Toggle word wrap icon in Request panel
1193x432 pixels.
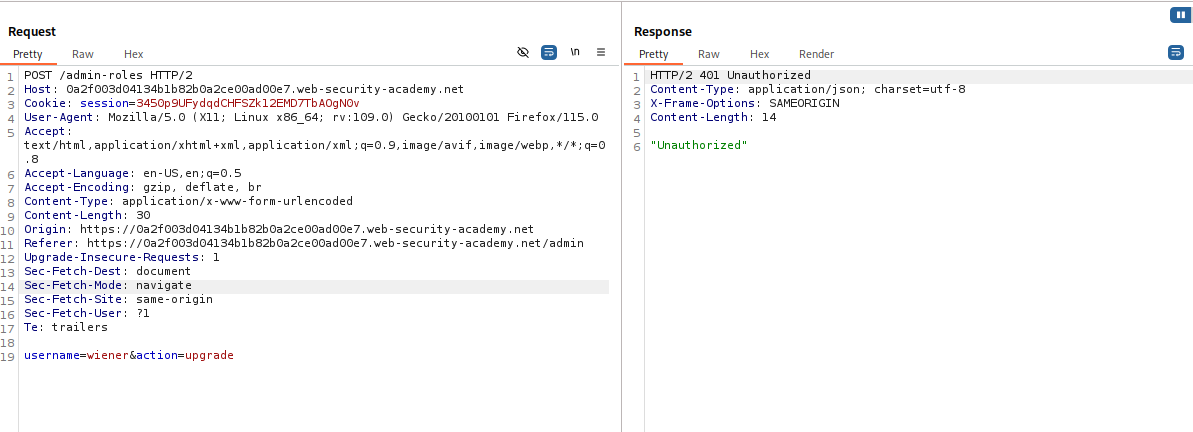tap(549, 52)
